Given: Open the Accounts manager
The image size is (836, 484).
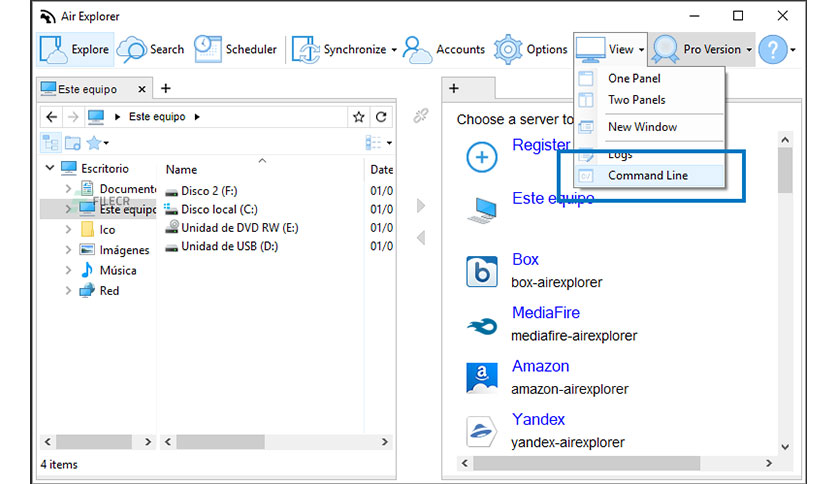Looking at the screenshot, I should (x=444, y=49).
